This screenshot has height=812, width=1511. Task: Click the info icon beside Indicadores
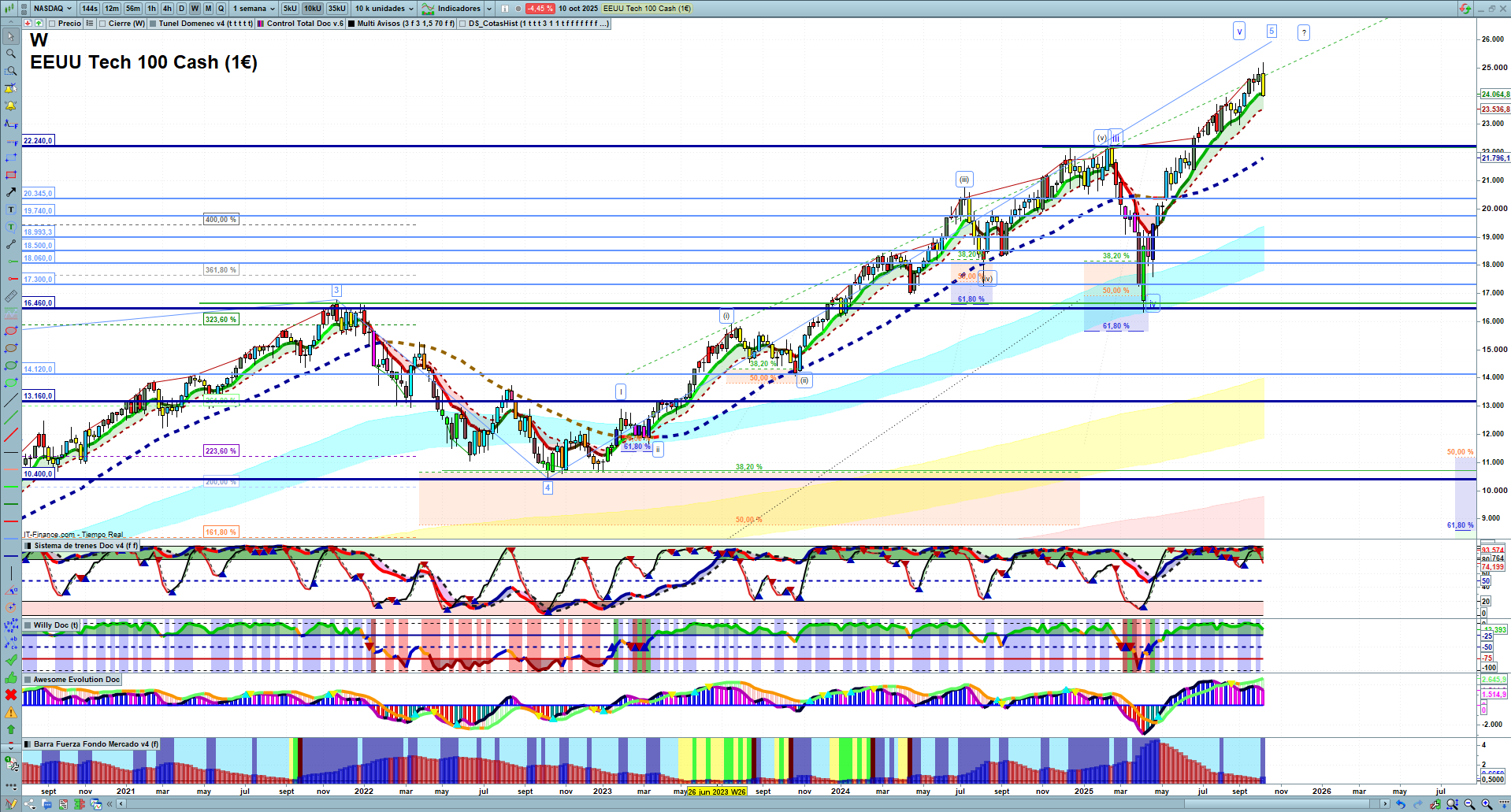tap(505, 9)
